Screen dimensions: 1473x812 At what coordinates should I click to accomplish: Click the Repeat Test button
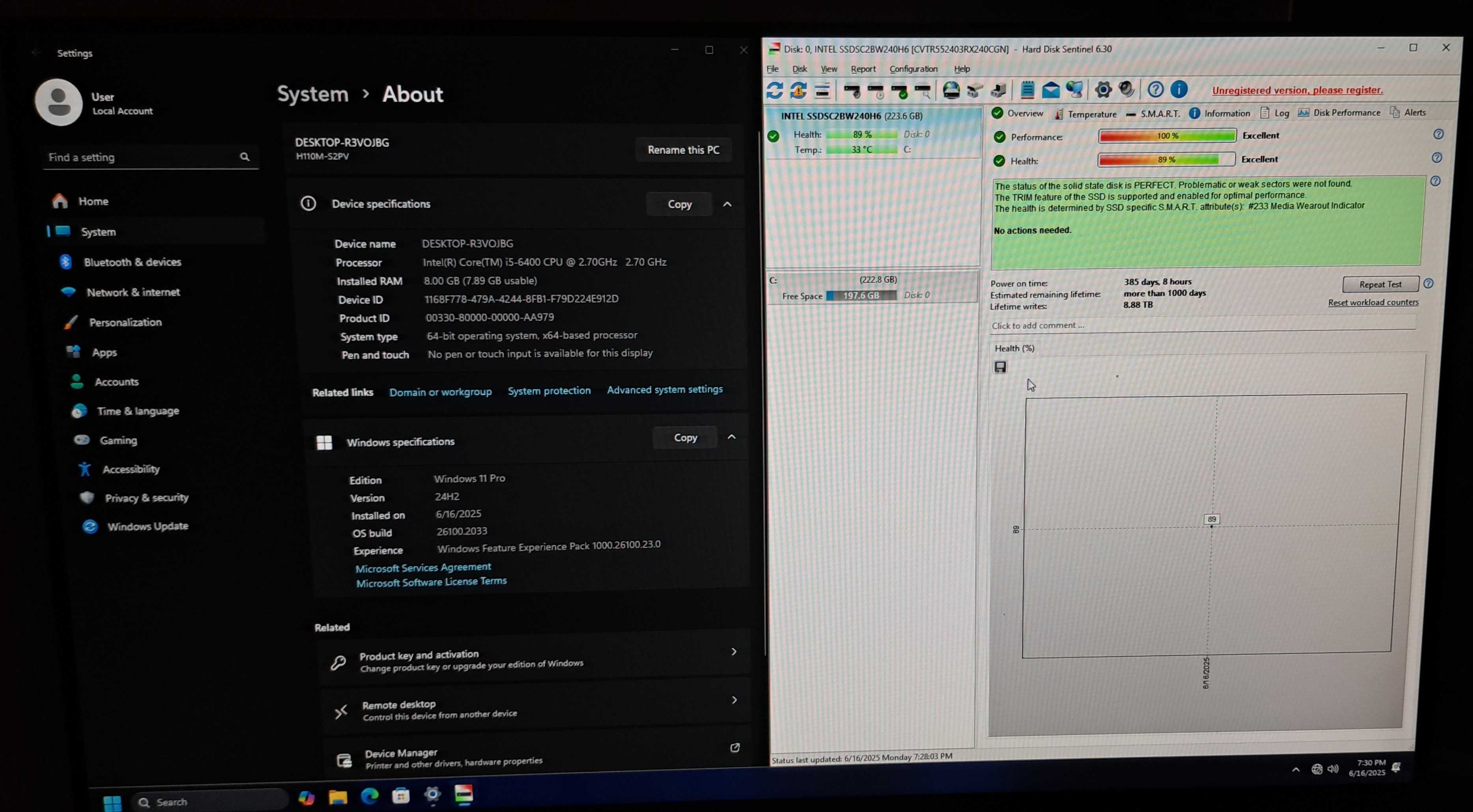[x=1380, y=284]
